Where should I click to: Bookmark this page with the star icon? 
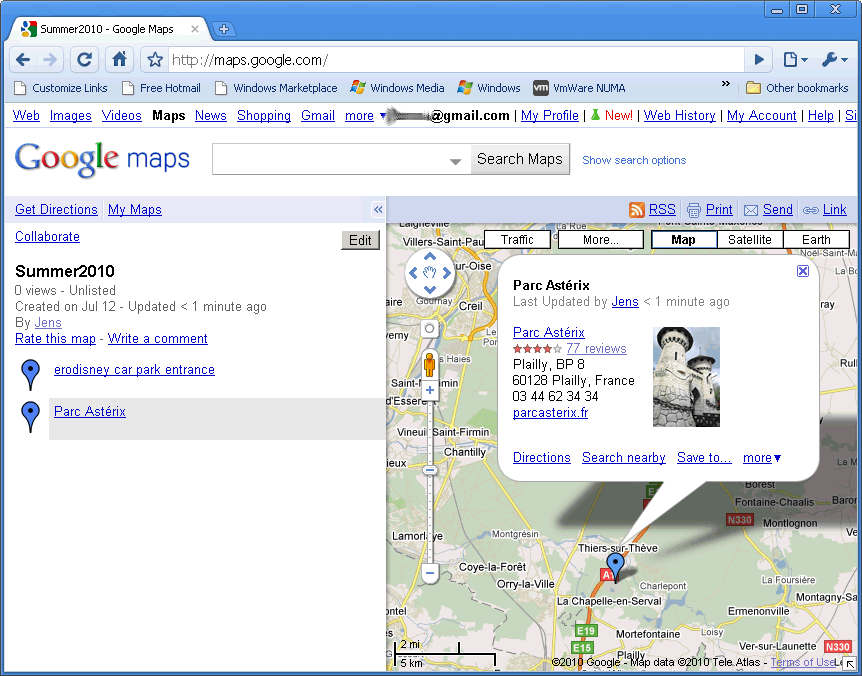[155, 59]
